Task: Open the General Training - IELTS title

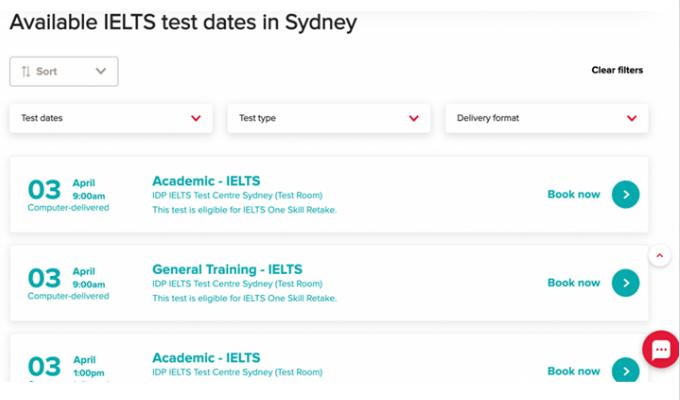Action: coord(227,269)
